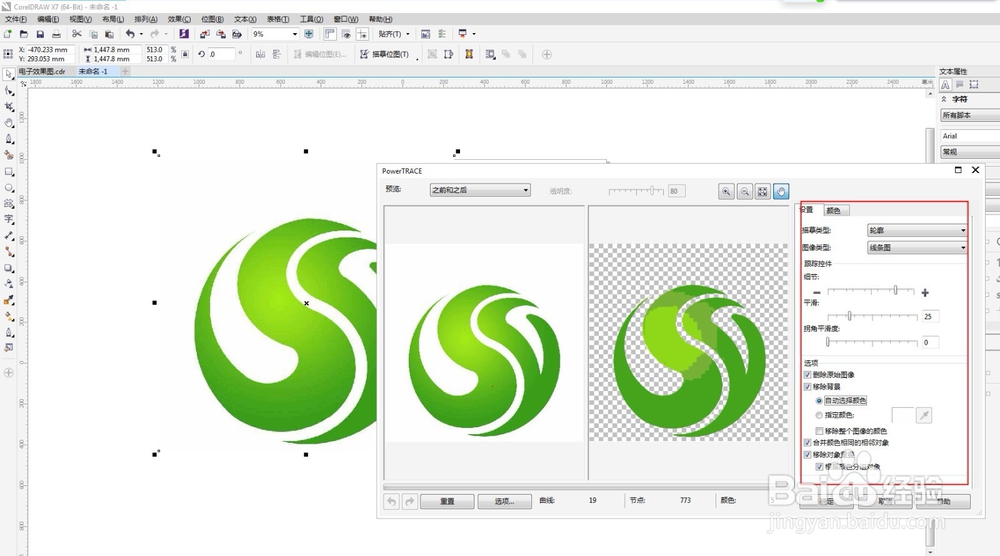Click the New document icon
1000x556 pixels.
(8, 34)
